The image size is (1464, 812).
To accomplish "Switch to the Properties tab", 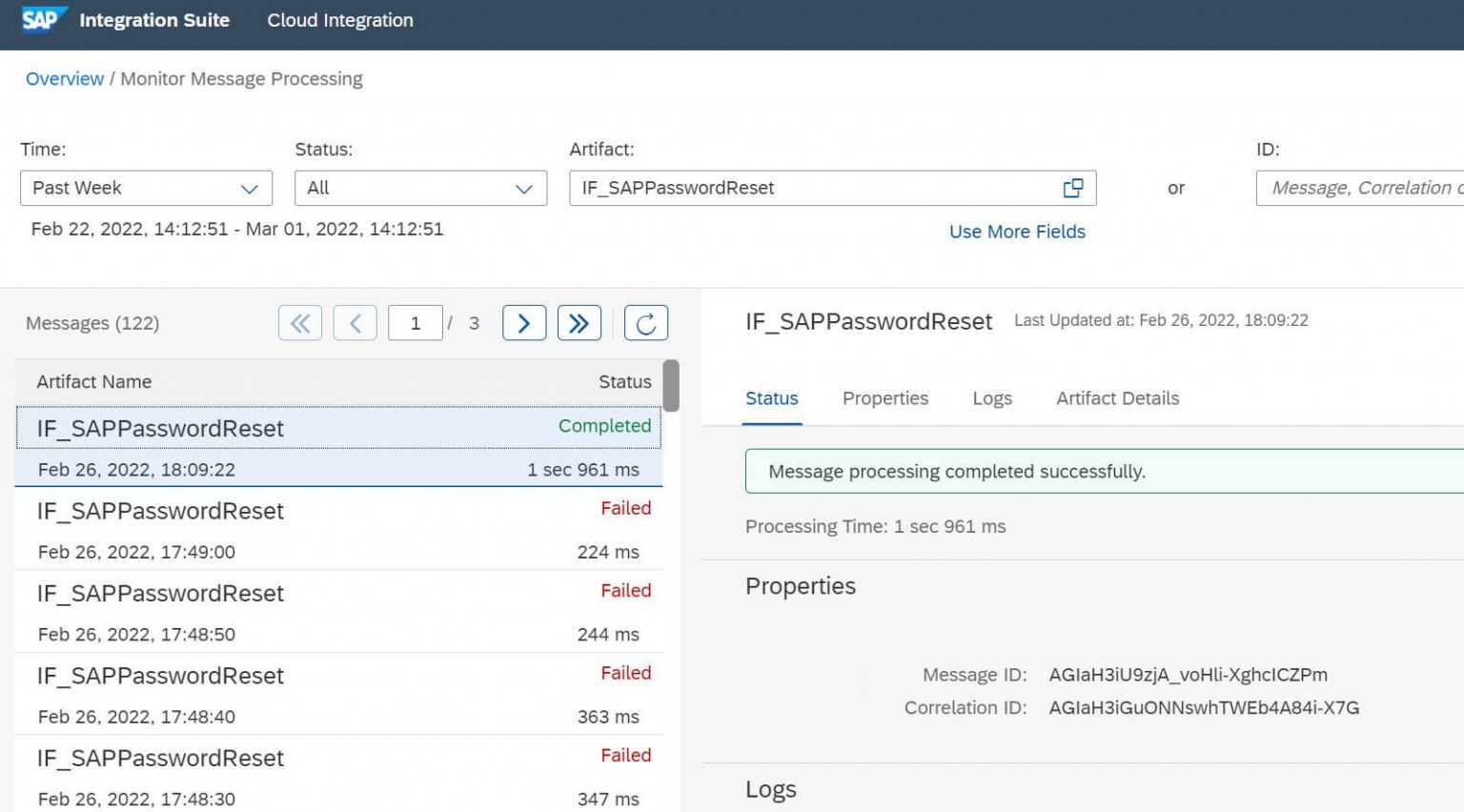I will coord(884,398).
